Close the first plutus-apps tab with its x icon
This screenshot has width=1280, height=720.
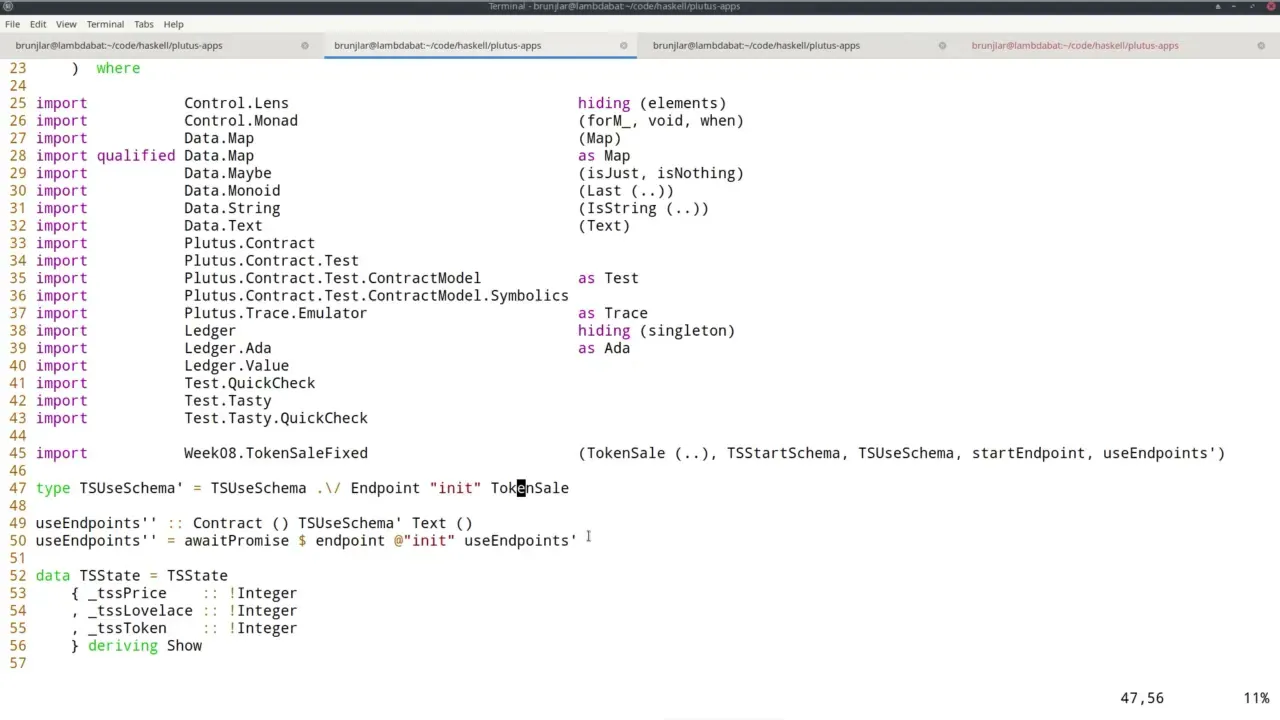[305, 45]
